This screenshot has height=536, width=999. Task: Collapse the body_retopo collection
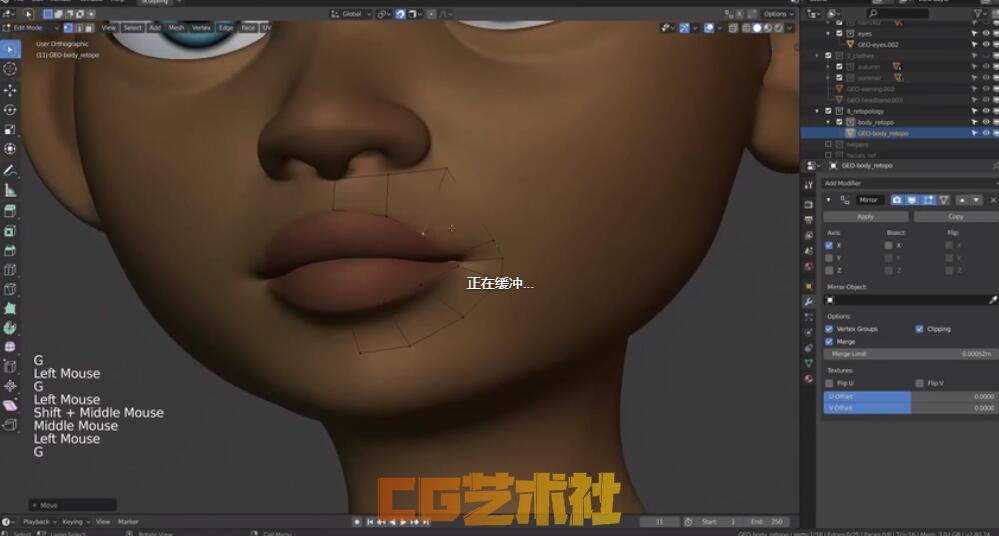(828, 122)
